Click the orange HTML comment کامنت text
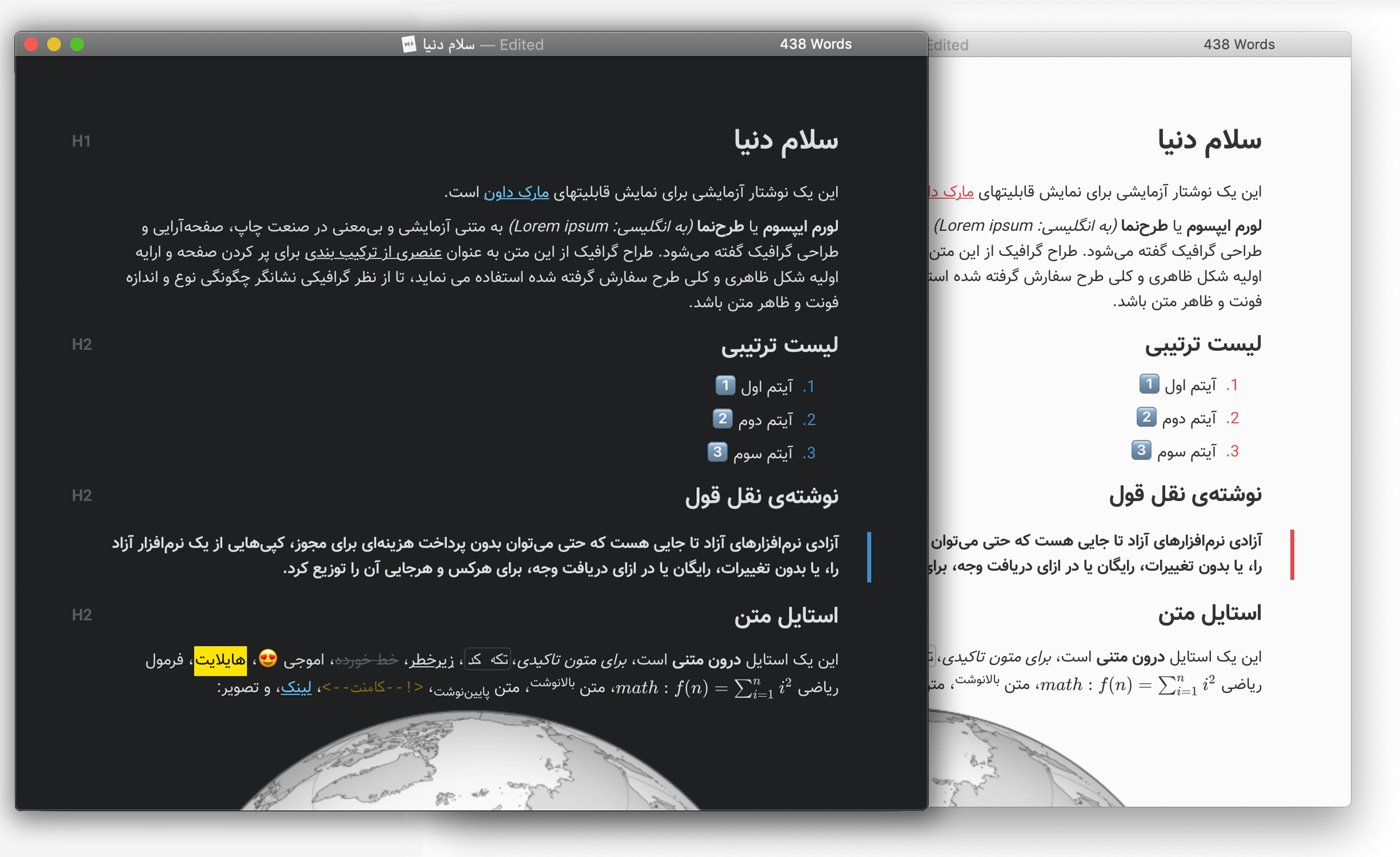The height and width of the screenshot is (857, 1400). pos(372,687)
